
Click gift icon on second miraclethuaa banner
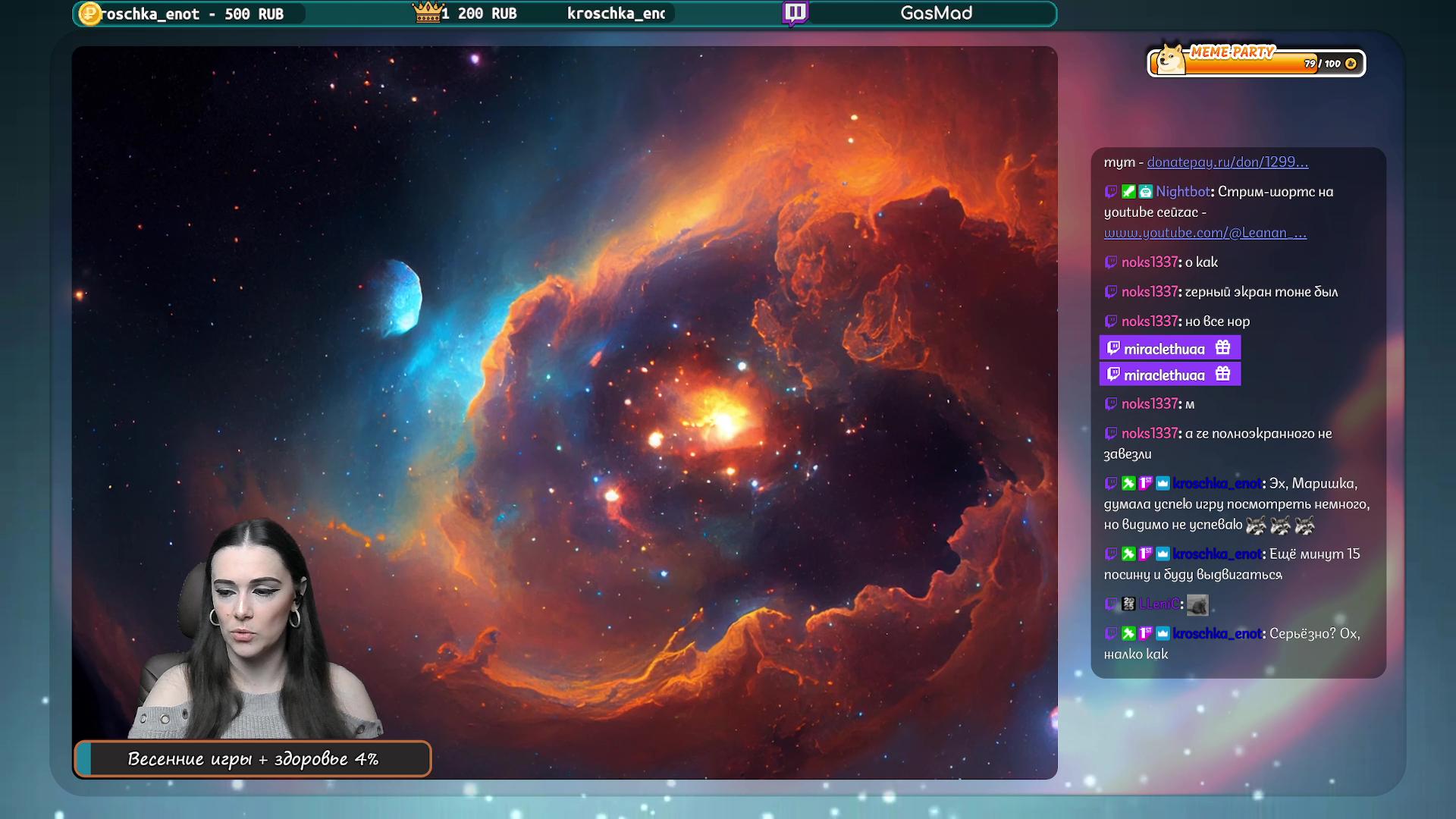click(1222, 374)
